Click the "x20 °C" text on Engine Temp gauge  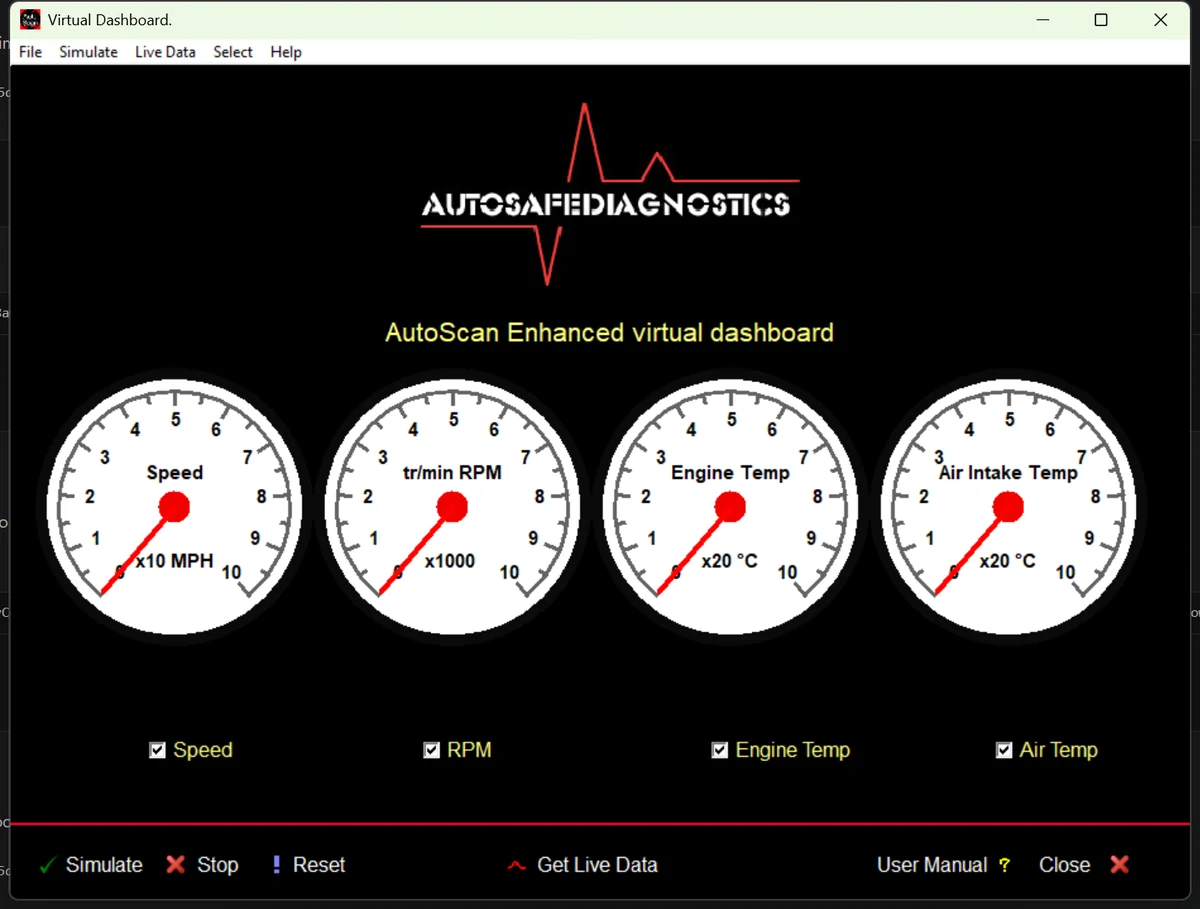click(730, 561)
